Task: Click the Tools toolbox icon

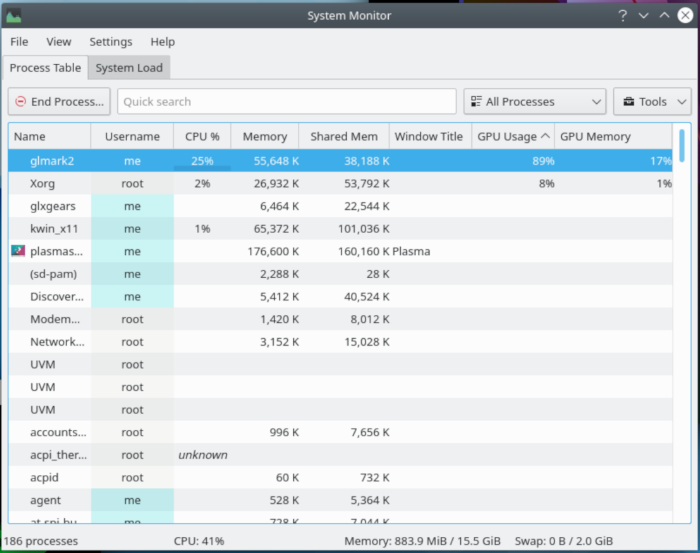Action: point(628,102)
